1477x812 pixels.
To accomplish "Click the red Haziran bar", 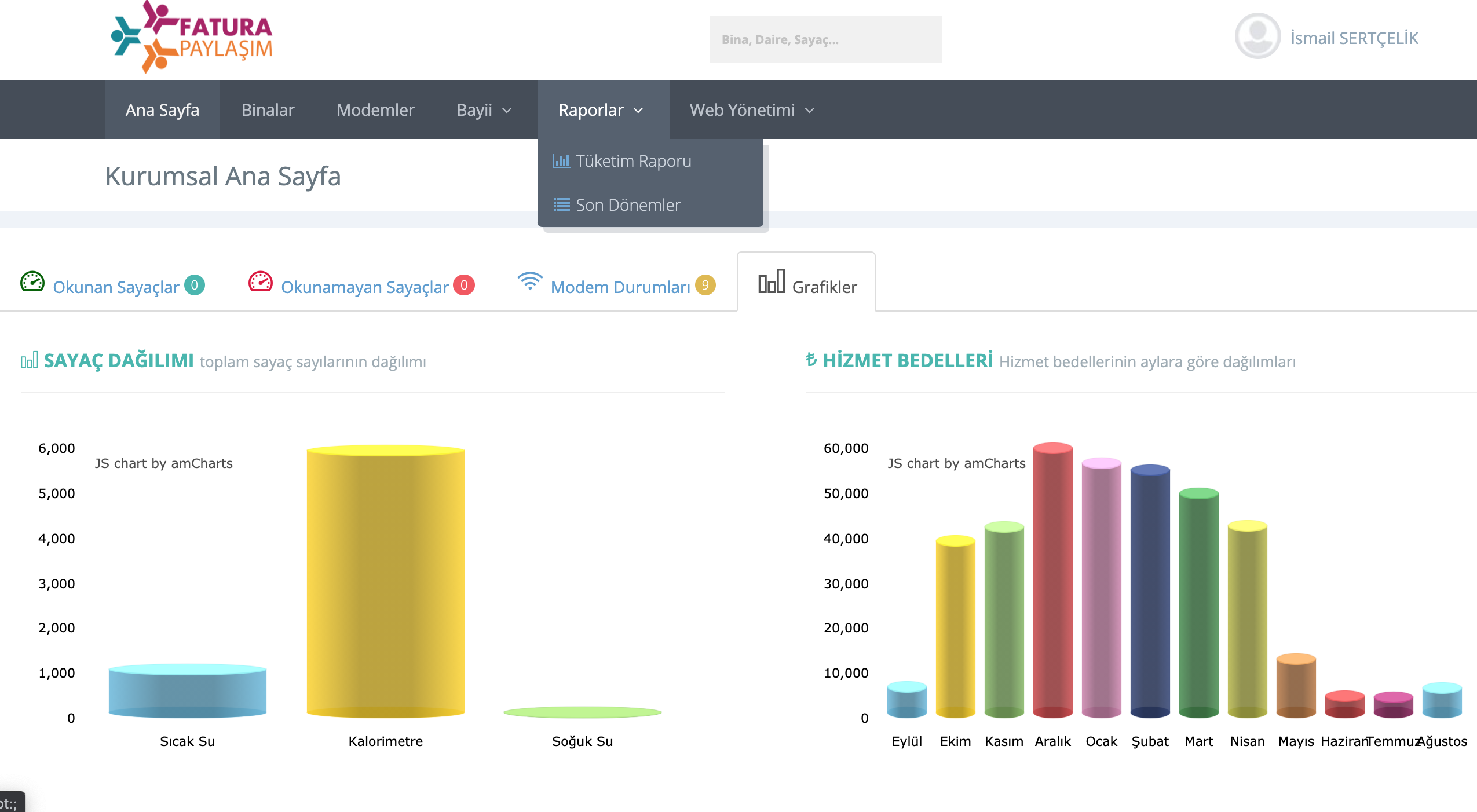I will [1345, 705].
